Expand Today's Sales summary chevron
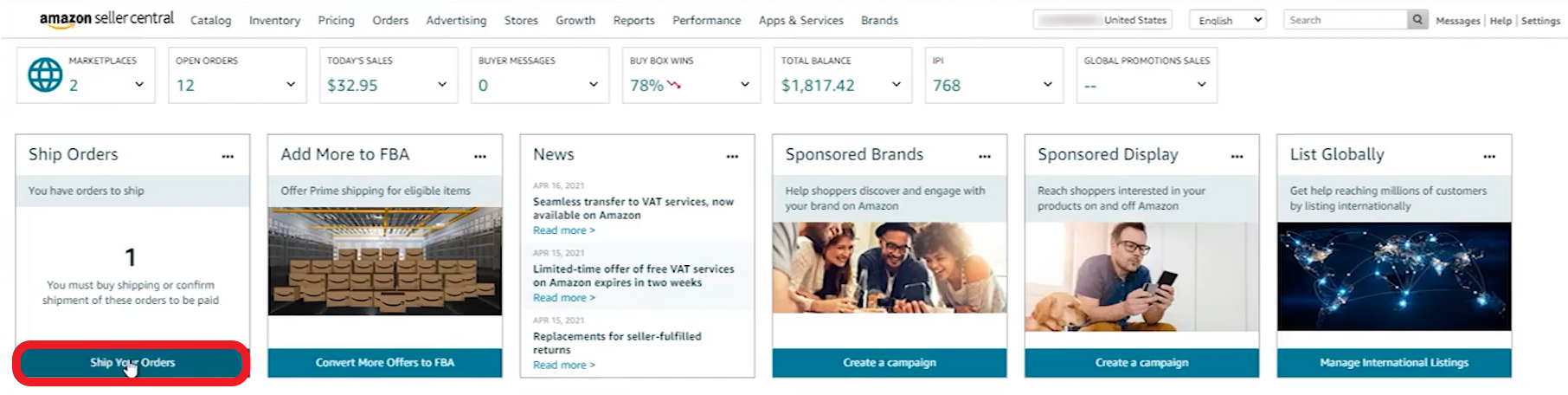The image size is (1568, 395). (442, 84)
